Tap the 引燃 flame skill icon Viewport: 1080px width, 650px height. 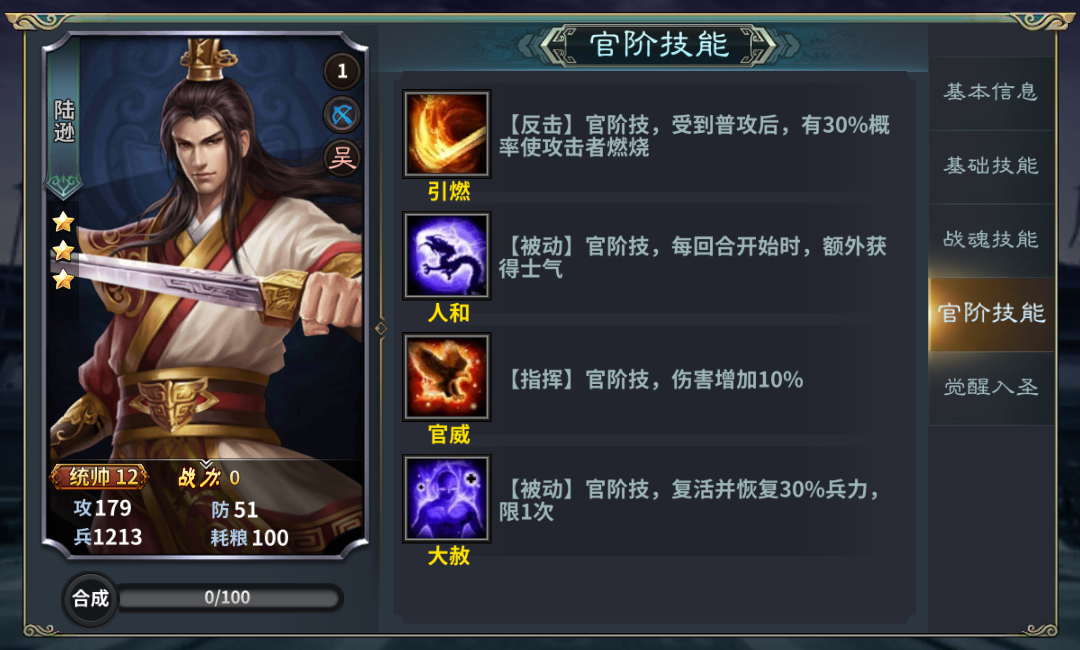click(446, 134)
